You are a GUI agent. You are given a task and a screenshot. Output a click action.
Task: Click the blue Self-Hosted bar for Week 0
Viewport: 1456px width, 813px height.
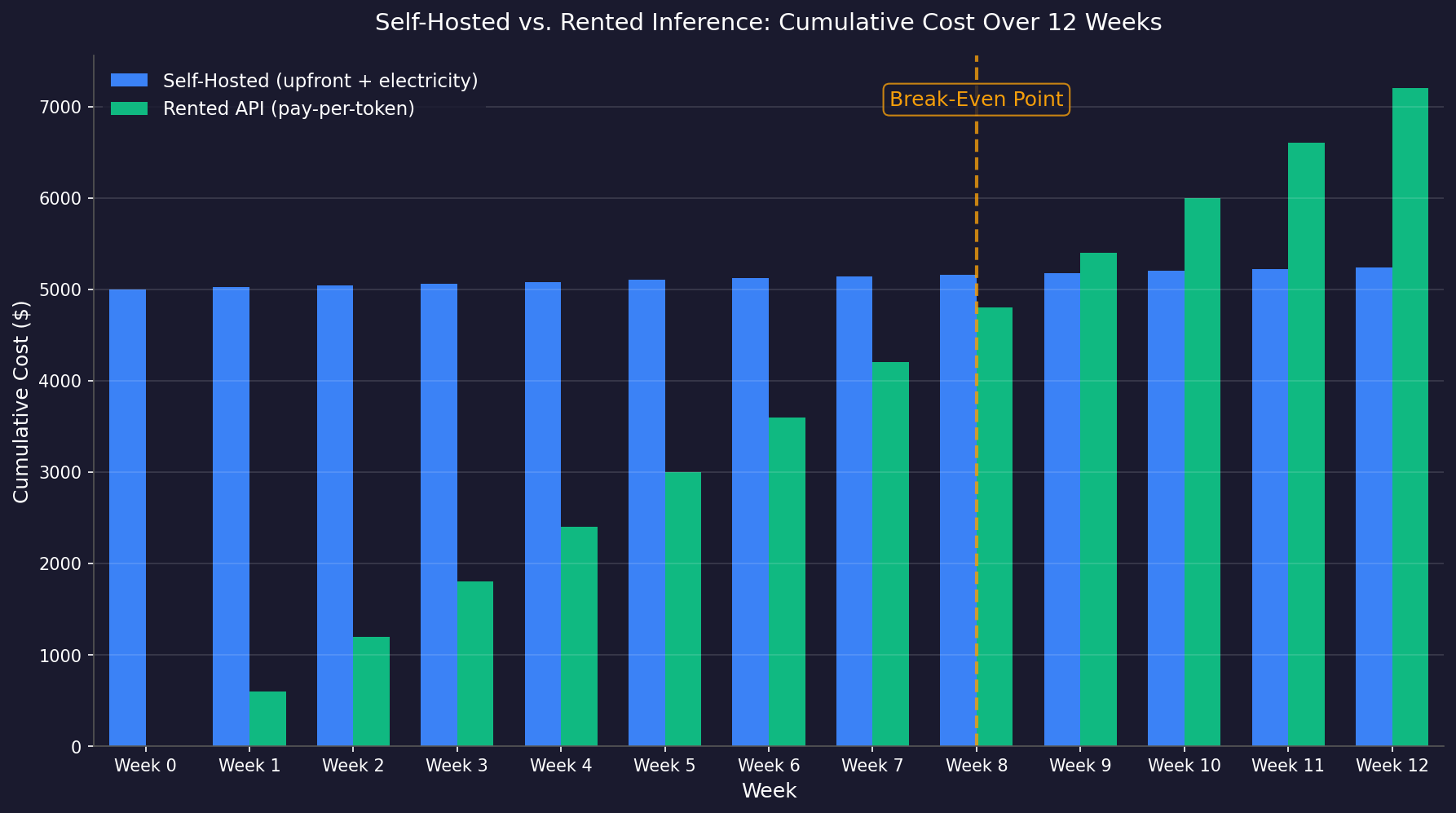127,518
